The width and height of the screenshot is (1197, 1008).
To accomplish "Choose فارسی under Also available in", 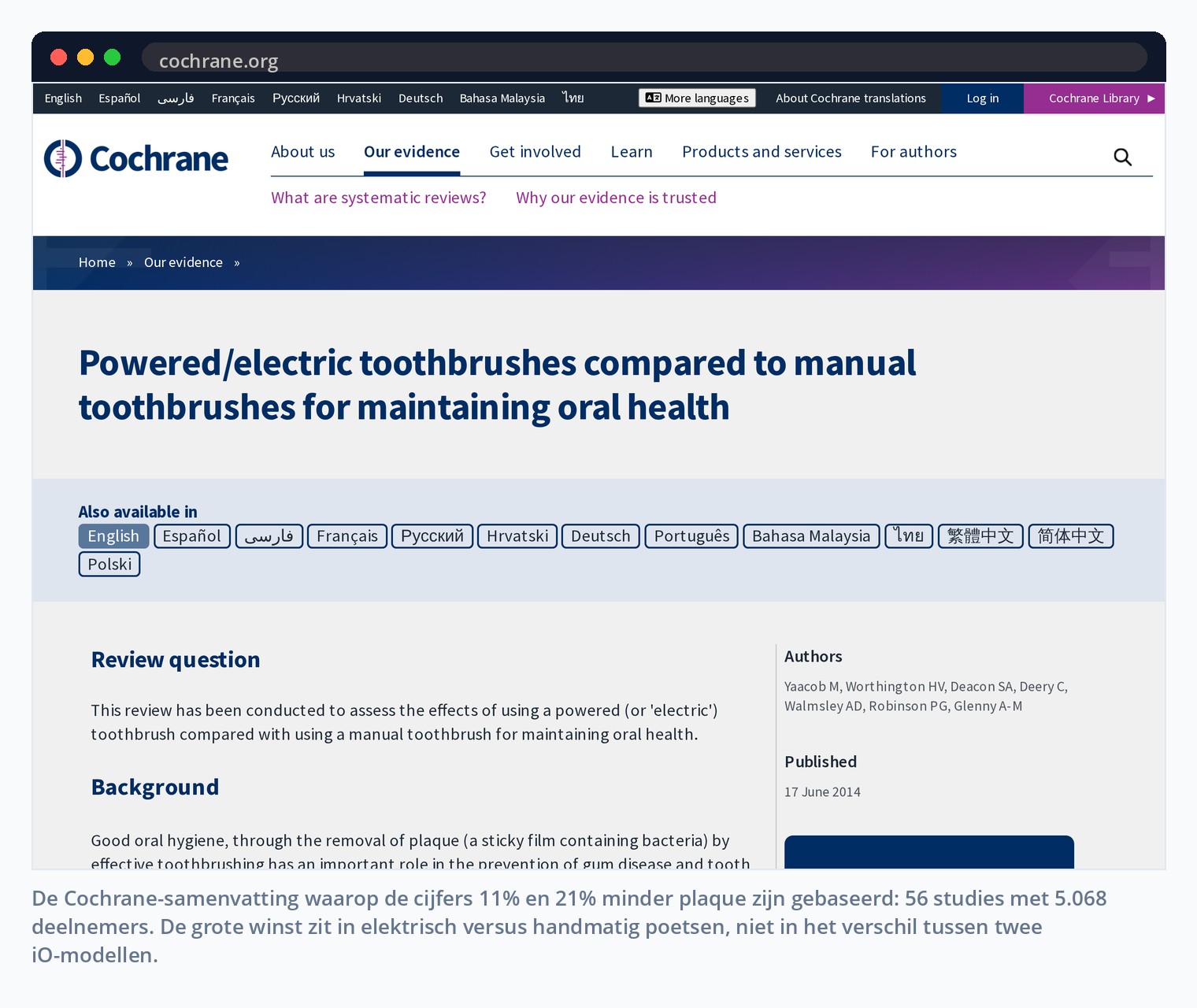I will click(x=269, y=536).
